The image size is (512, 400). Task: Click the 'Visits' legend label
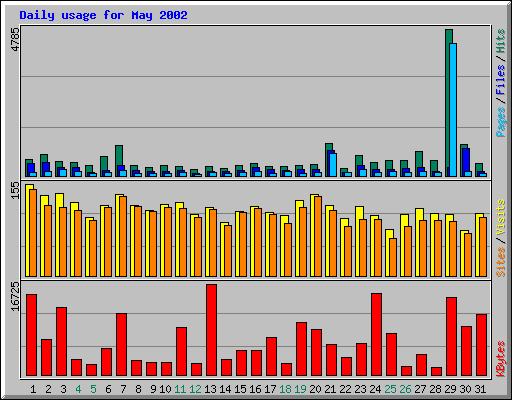500,218
